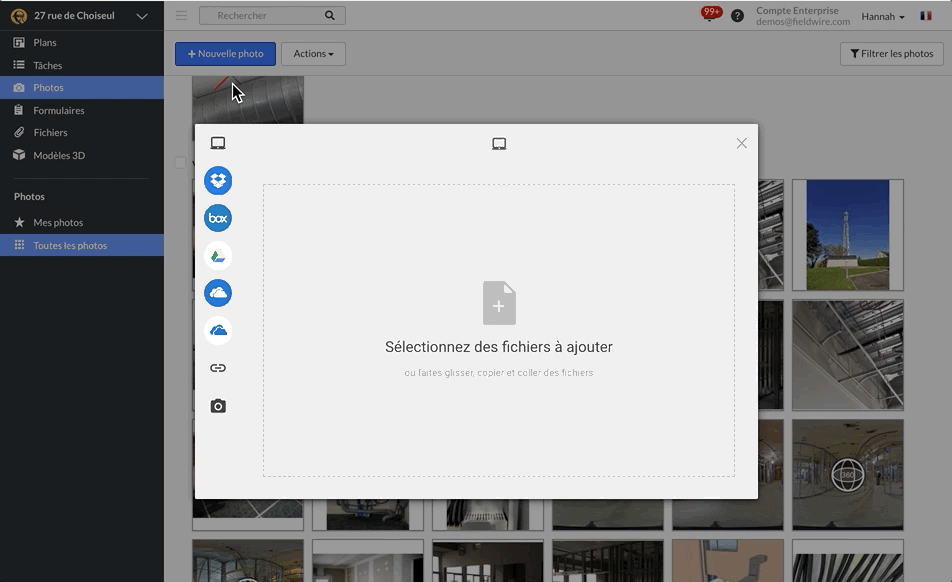The width and height of the screenshot is (952, 582).
Task: Choose Box as the file source
Action: pos(218,218)
